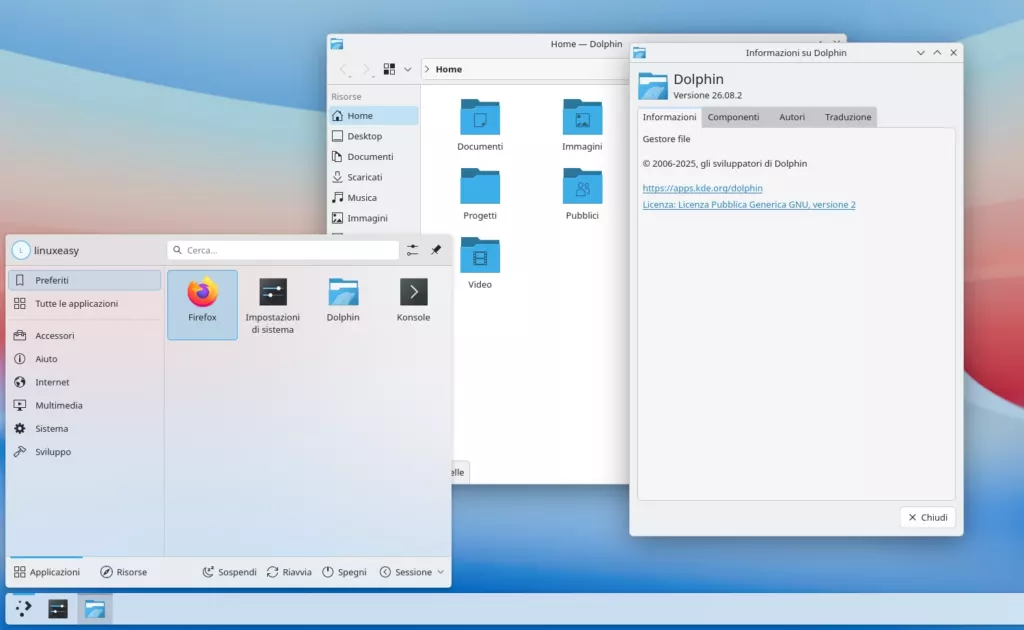The height and width of the screenshot is (630, 1024).
Task: Open the Sistema category
Action: (x=84, y=428)
